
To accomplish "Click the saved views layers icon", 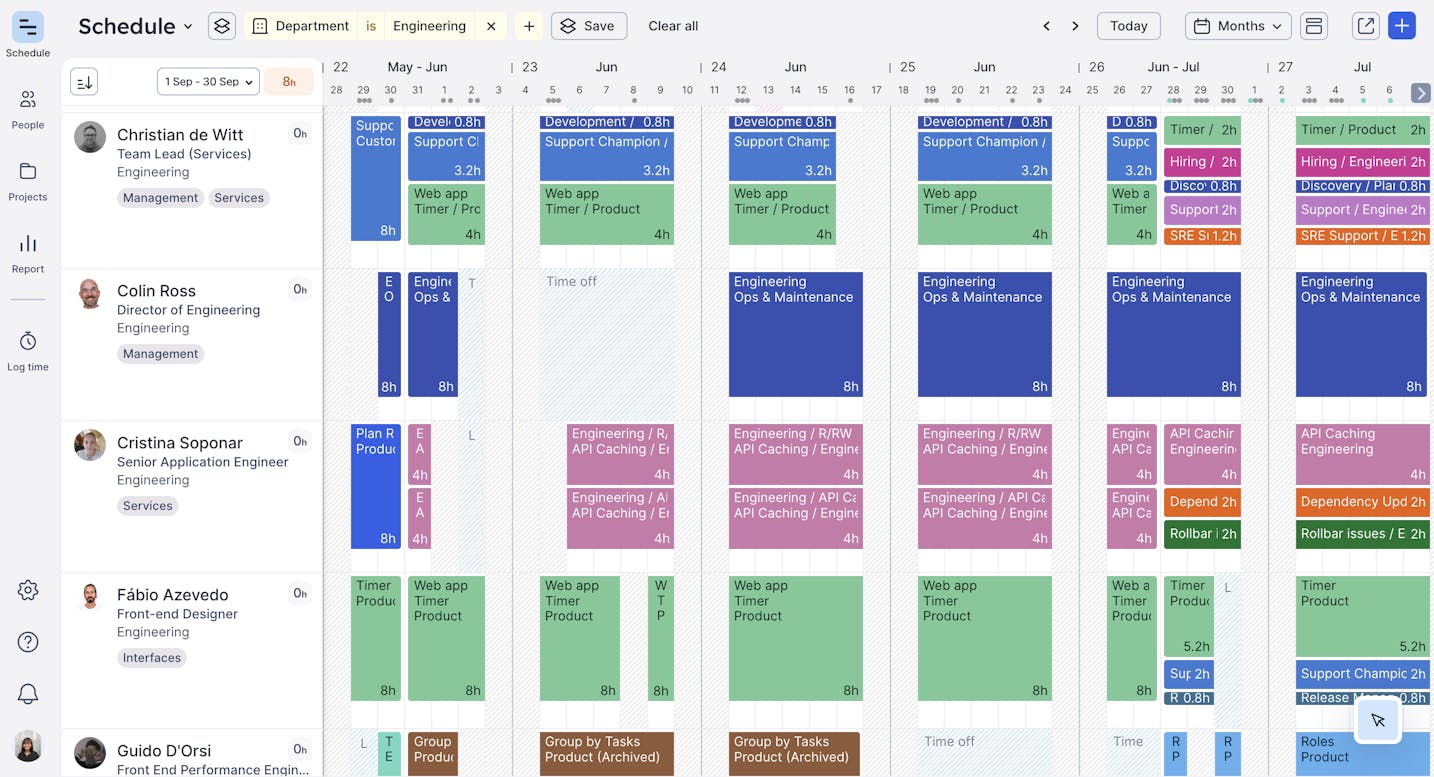I will pos(222,26).
